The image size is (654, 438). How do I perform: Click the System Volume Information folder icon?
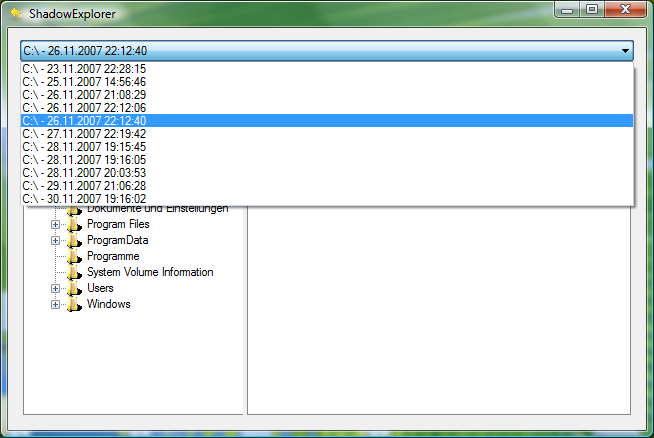[74, 272]
